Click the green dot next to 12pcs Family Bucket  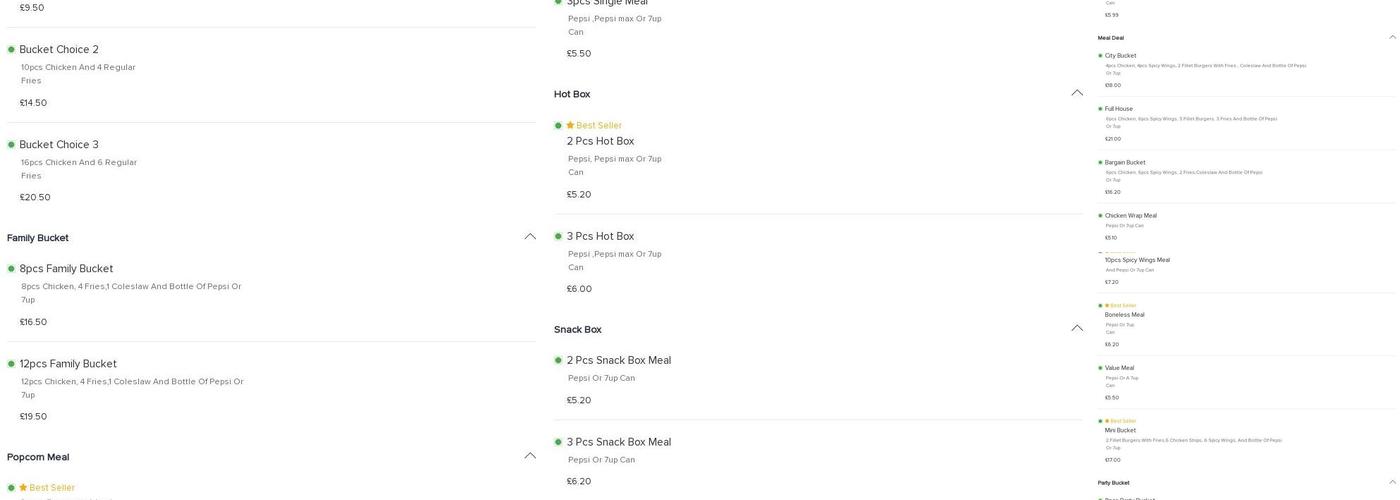coord(11,364)
